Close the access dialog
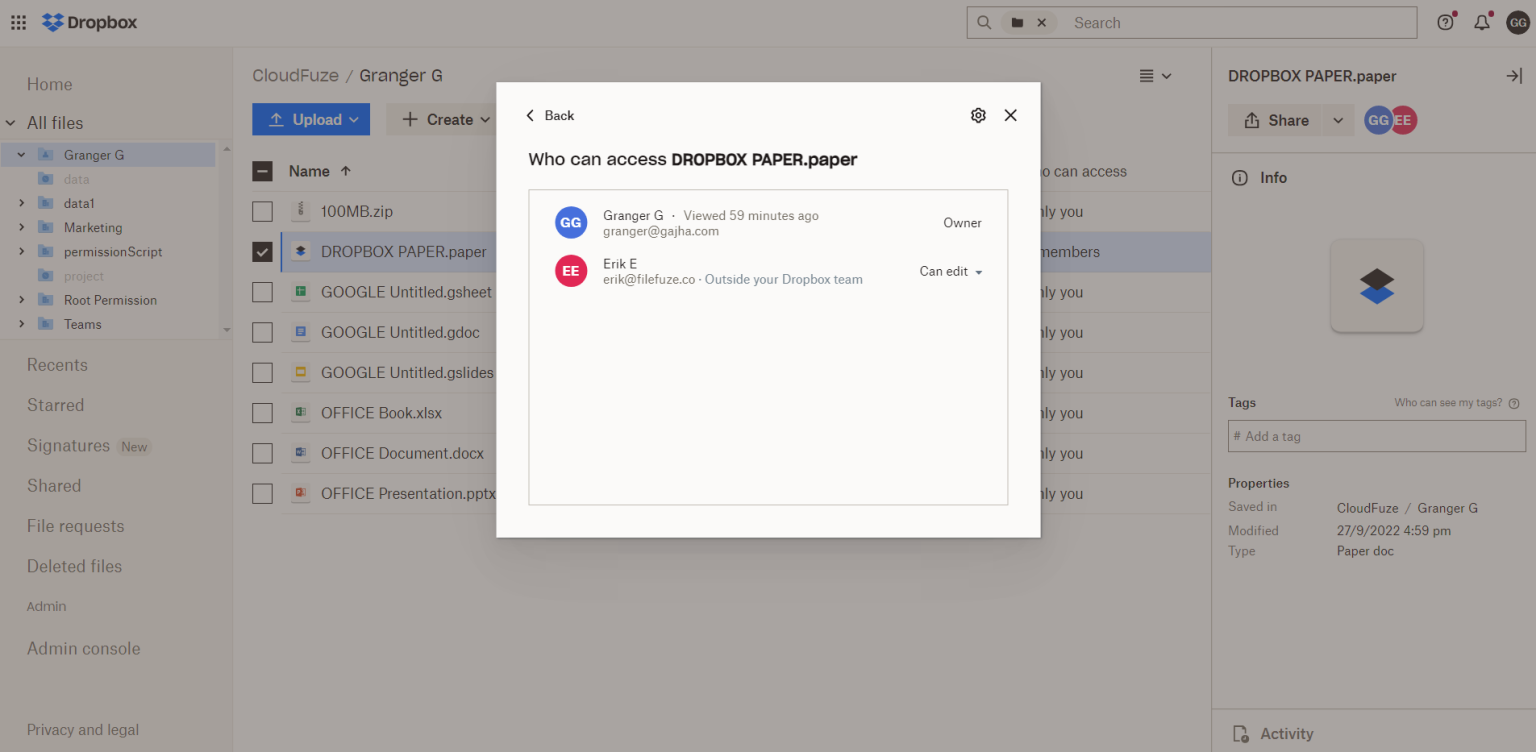This screenshot has width=1536, height=752. coord(1010,115)
